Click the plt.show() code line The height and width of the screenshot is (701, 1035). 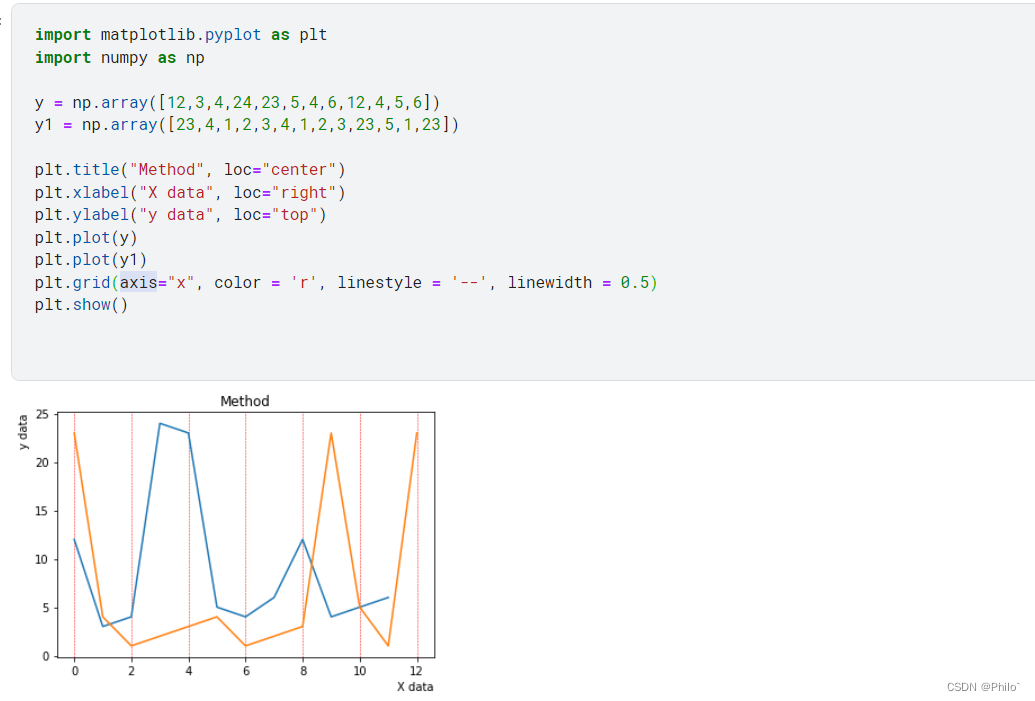coord(81,304)
